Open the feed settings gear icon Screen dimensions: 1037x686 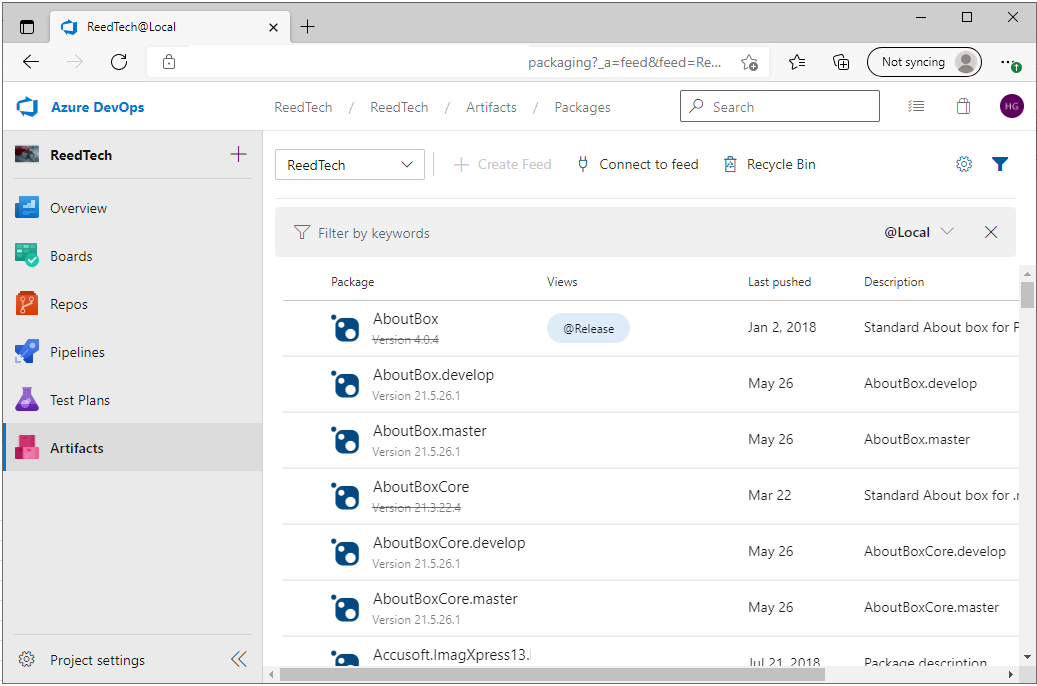click(964, 164)
